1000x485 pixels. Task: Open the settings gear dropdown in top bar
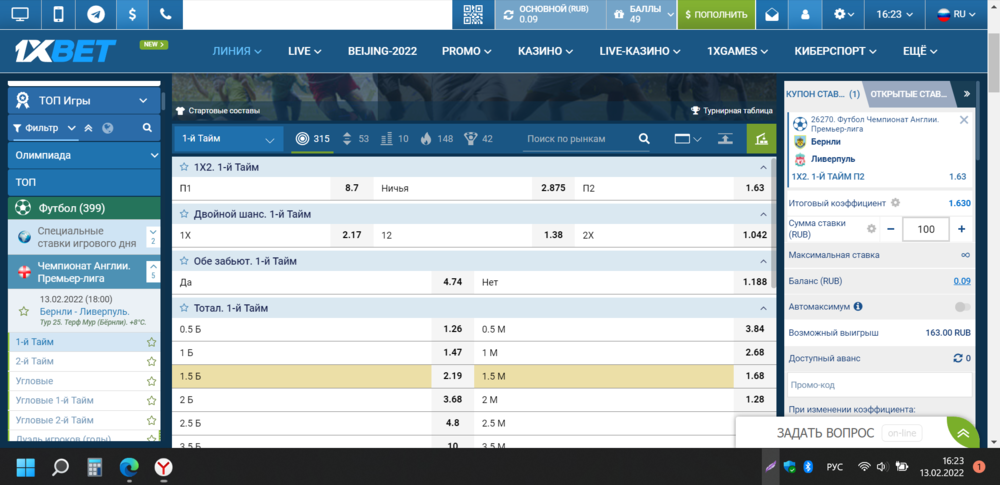click(844, 14)
